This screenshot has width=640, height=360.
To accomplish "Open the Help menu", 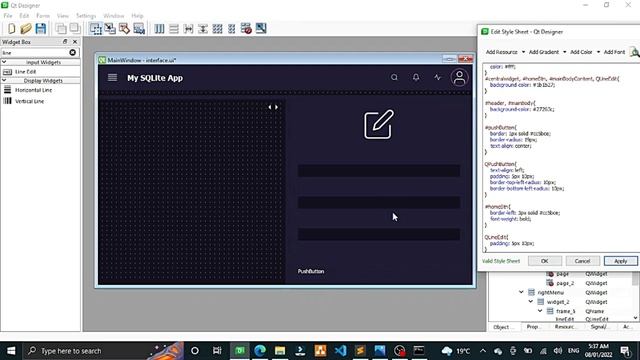I will click(x=137, y=16).
